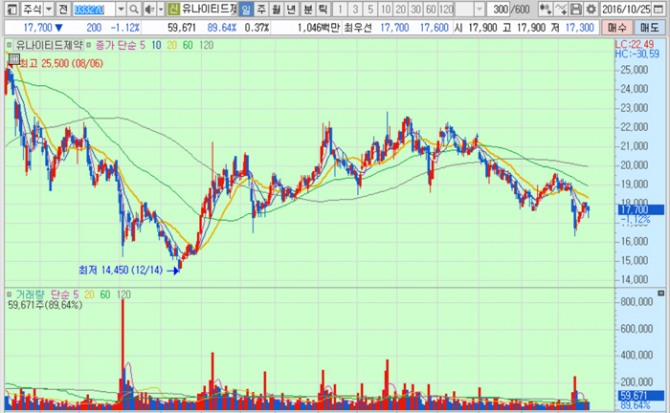Open the calendar picker icon

point(658,9)
